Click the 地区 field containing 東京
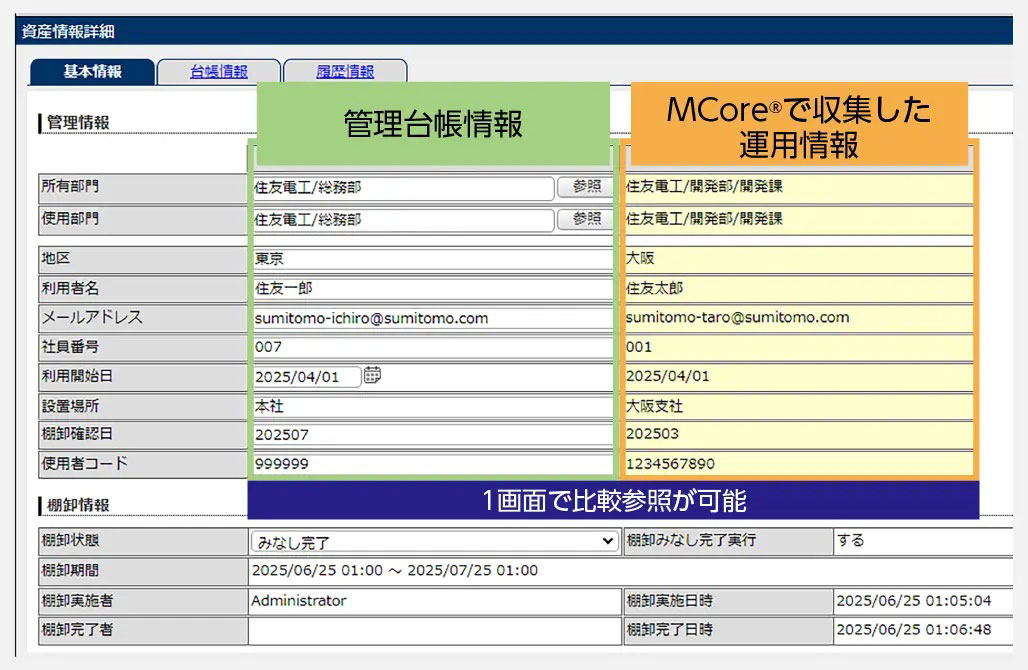The image size is (1028, 670). (433, 259)
